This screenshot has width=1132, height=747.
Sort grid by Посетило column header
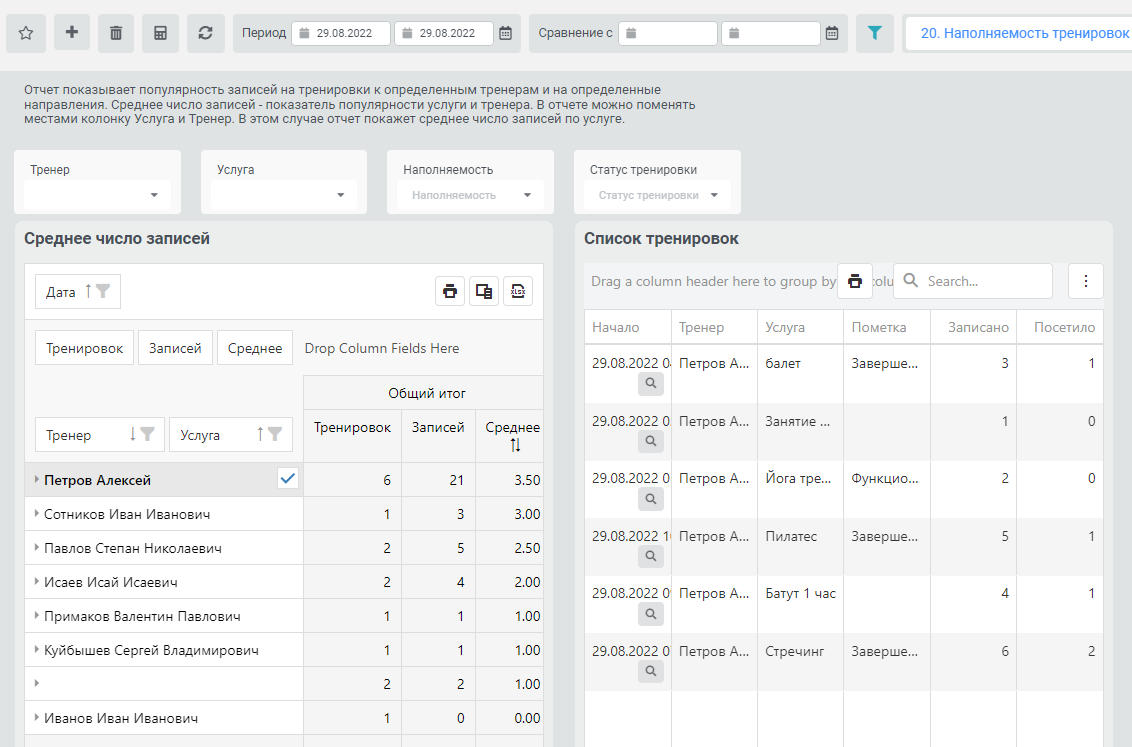coord(1060,327)
